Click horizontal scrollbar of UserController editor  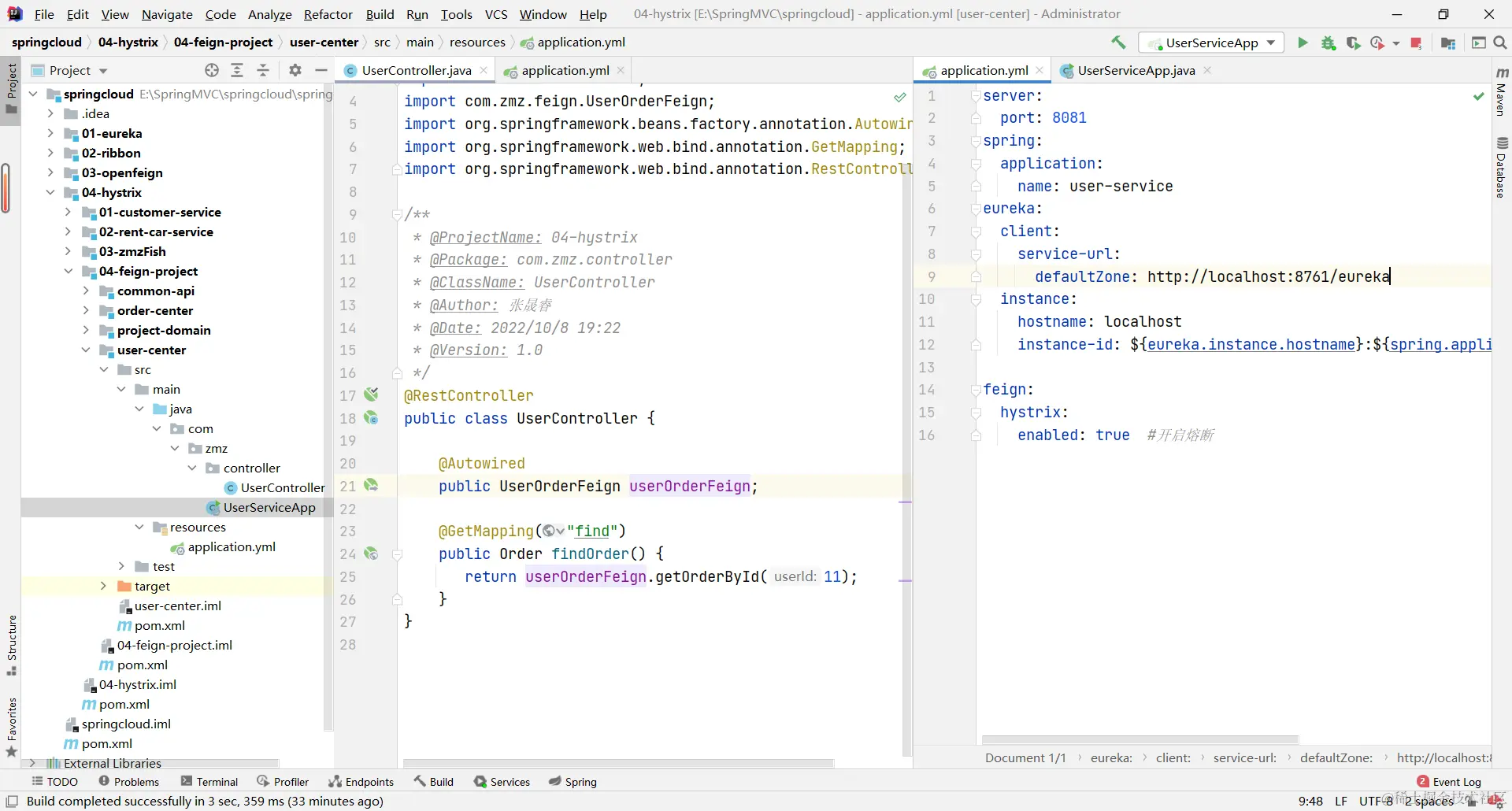[618, 762]
